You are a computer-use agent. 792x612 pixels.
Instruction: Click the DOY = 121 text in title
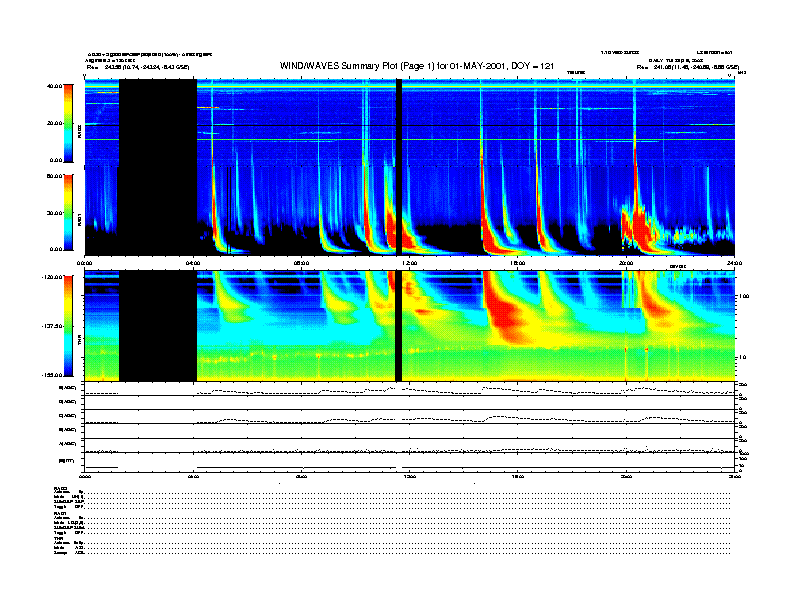pos(532,66)
